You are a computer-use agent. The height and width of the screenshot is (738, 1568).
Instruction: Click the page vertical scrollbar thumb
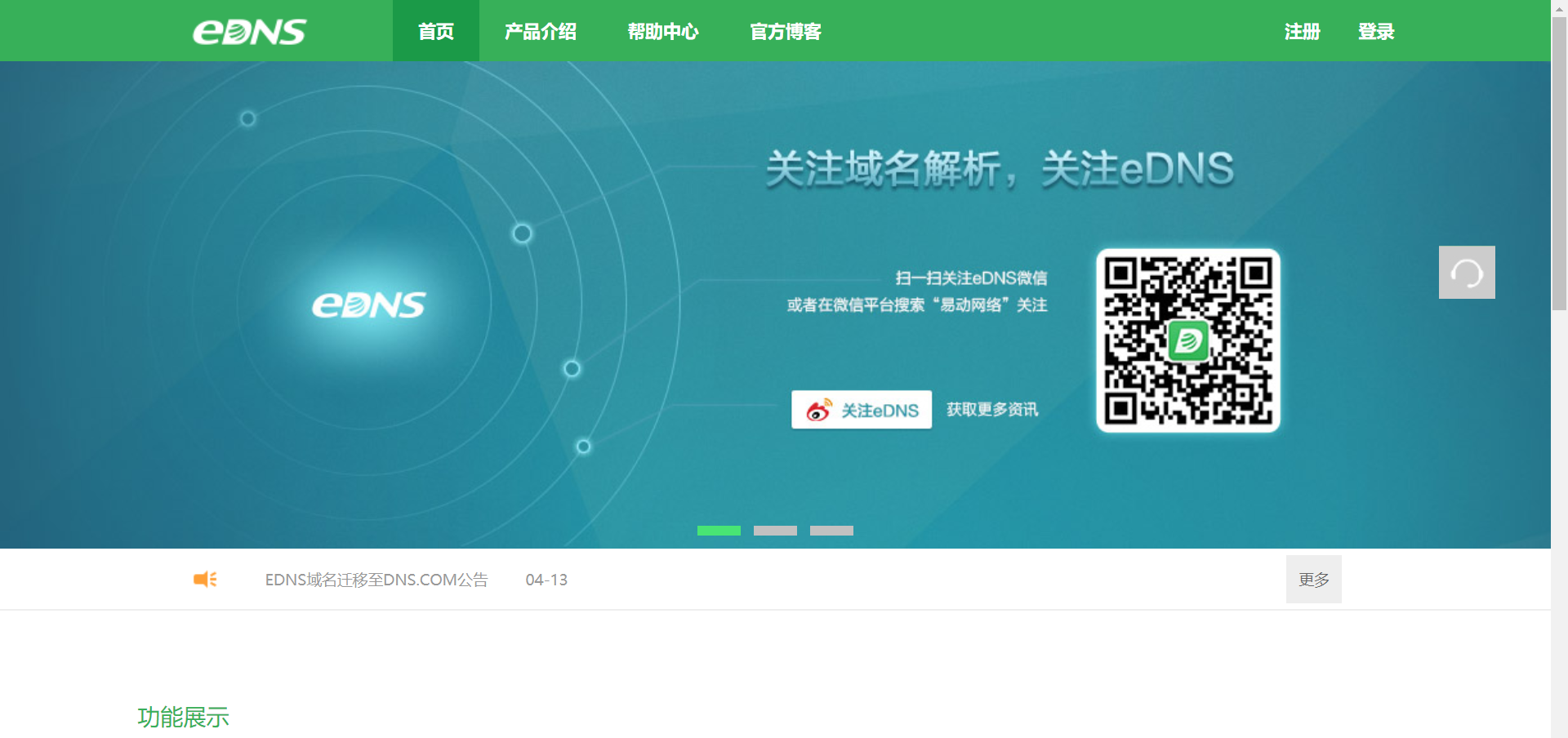coord(1560,163)
